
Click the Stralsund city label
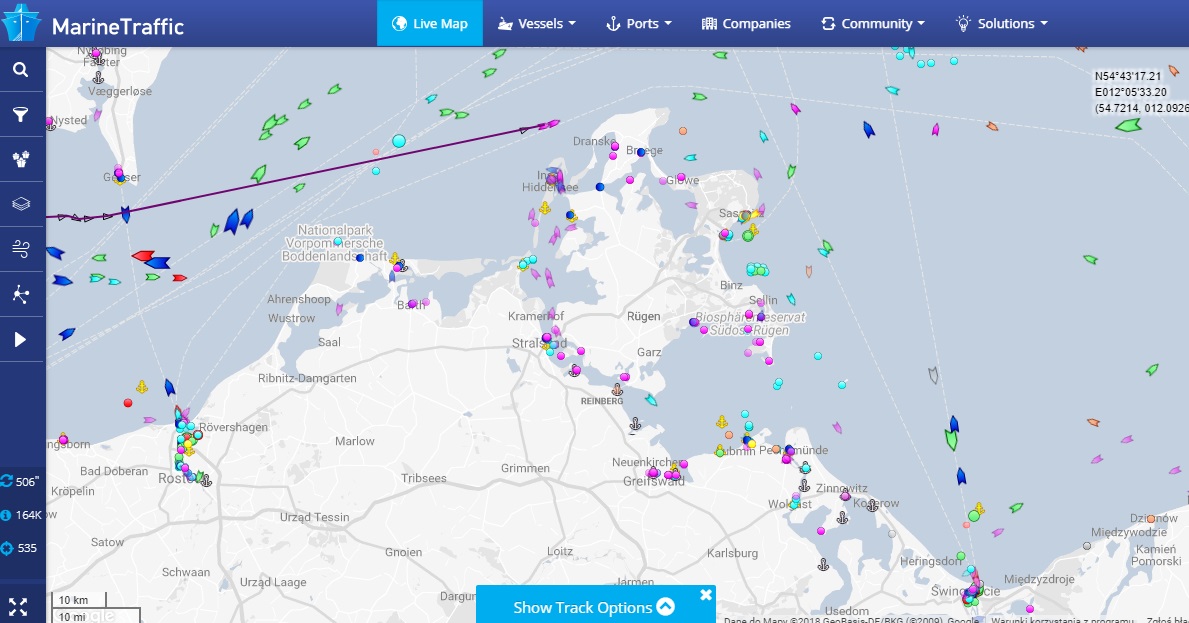point(538,343)
